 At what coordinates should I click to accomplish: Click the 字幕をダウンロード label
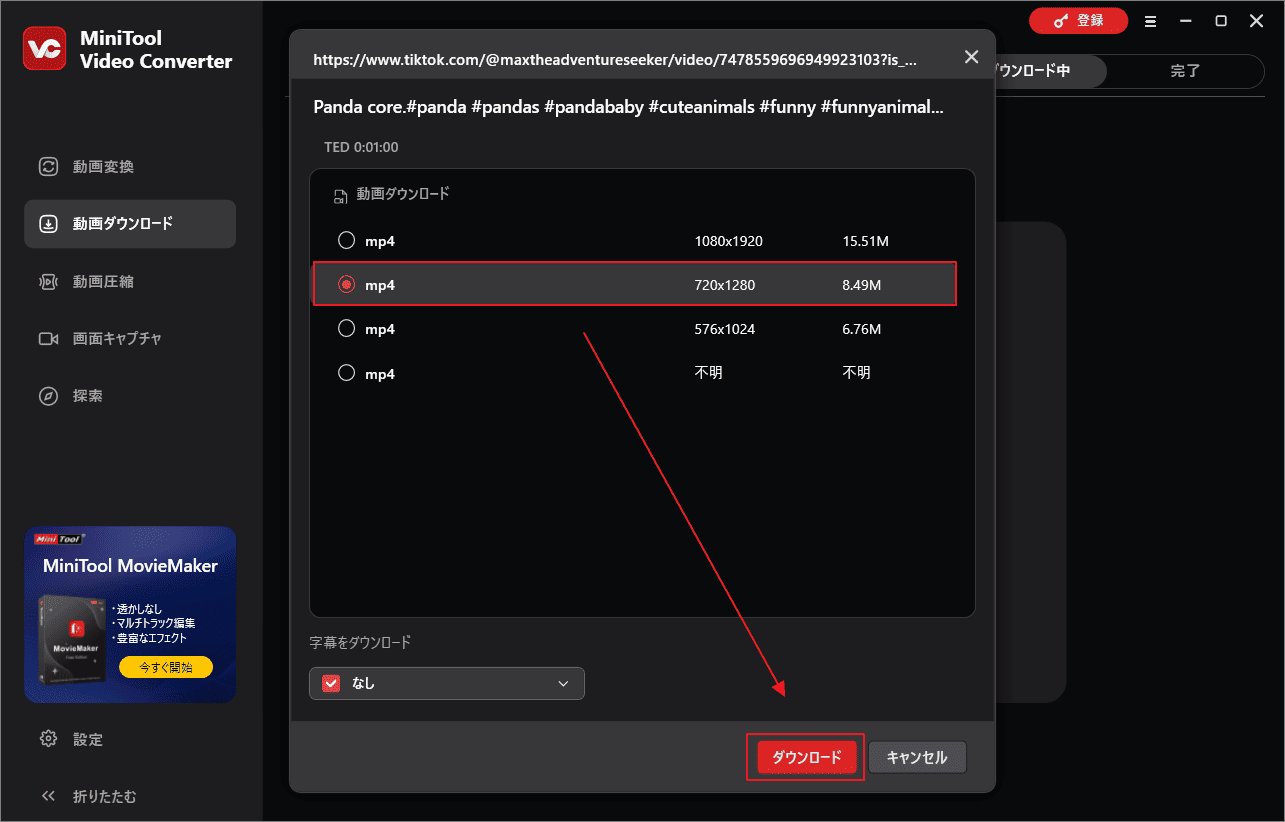click(360, 642)
